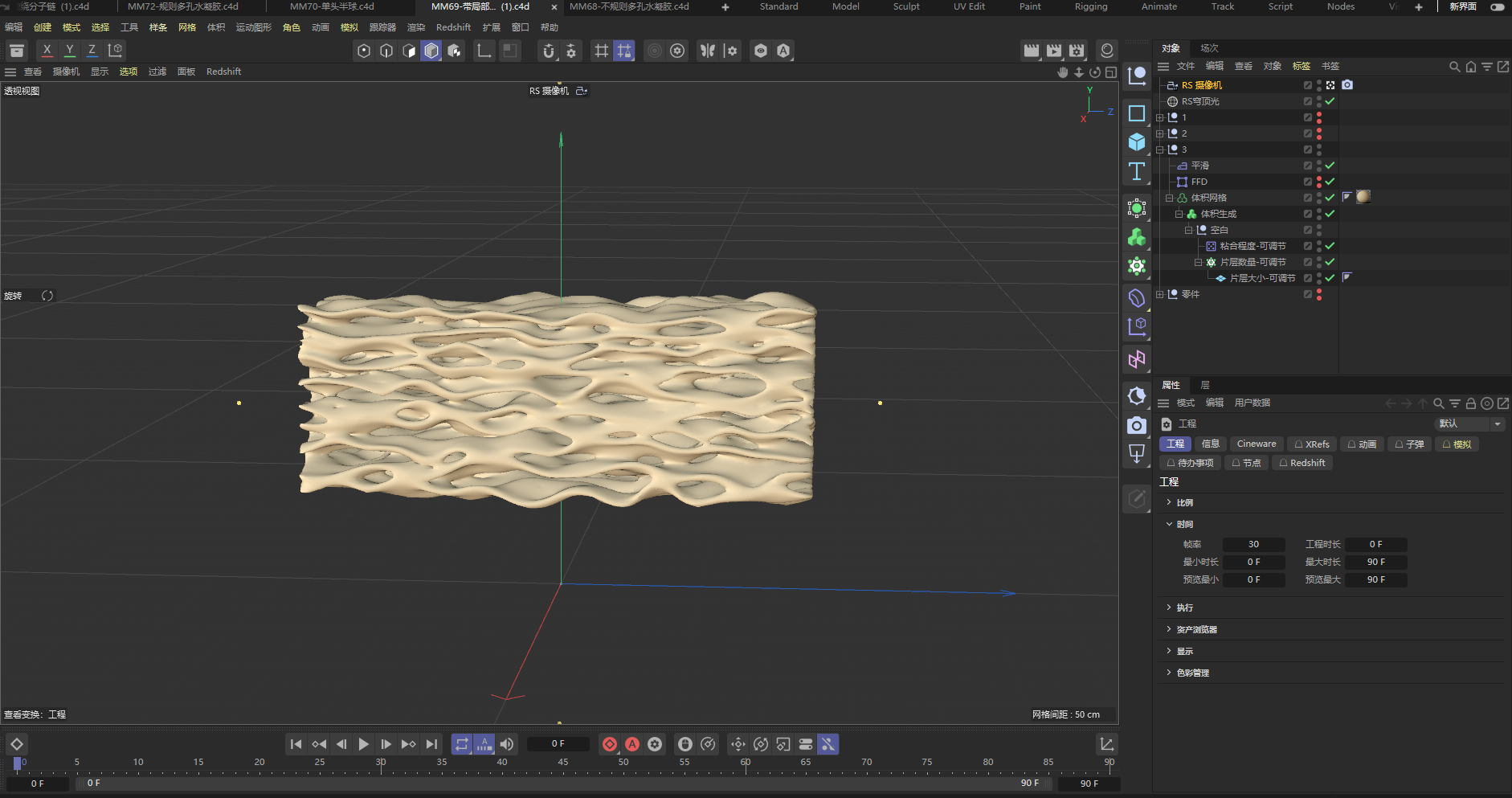Viewport: 1512px width, 798px height.
Task: Click the search icon in Object Manager
Action: click(1454, 67)
